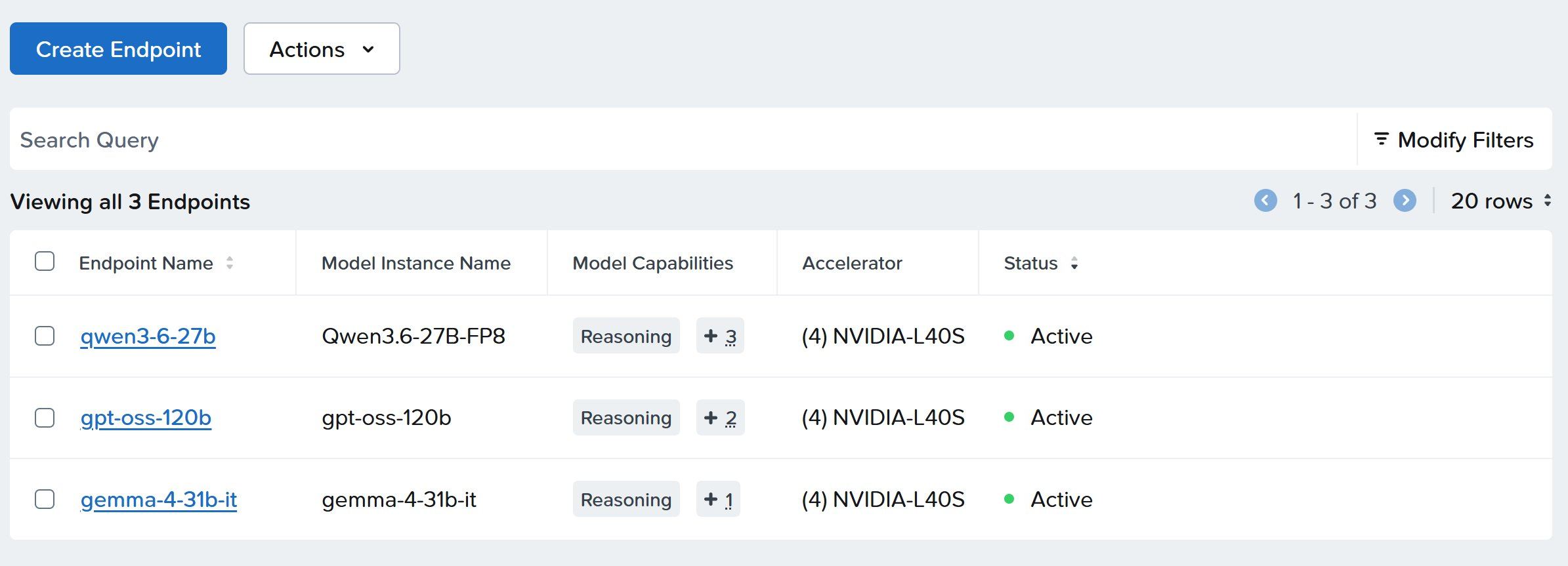Click the Accelerator column header

coord(852,263)
